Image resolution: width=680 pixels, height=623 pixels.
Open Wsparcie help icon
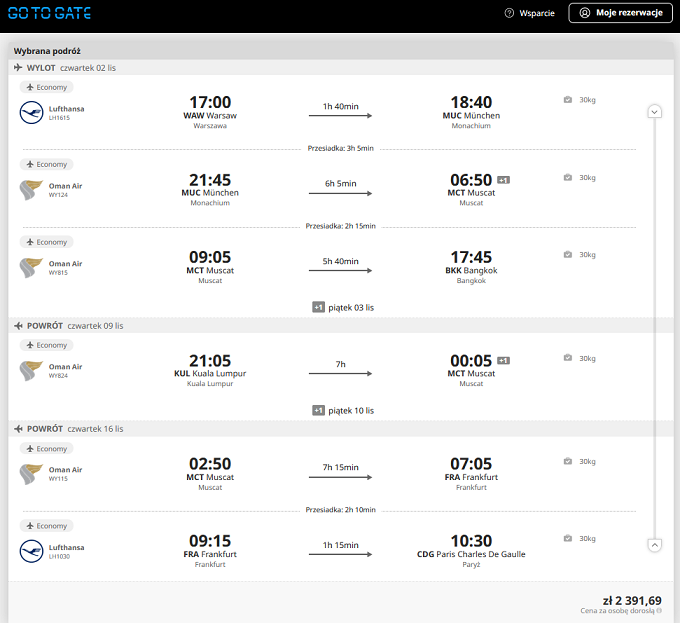(509, 13)
